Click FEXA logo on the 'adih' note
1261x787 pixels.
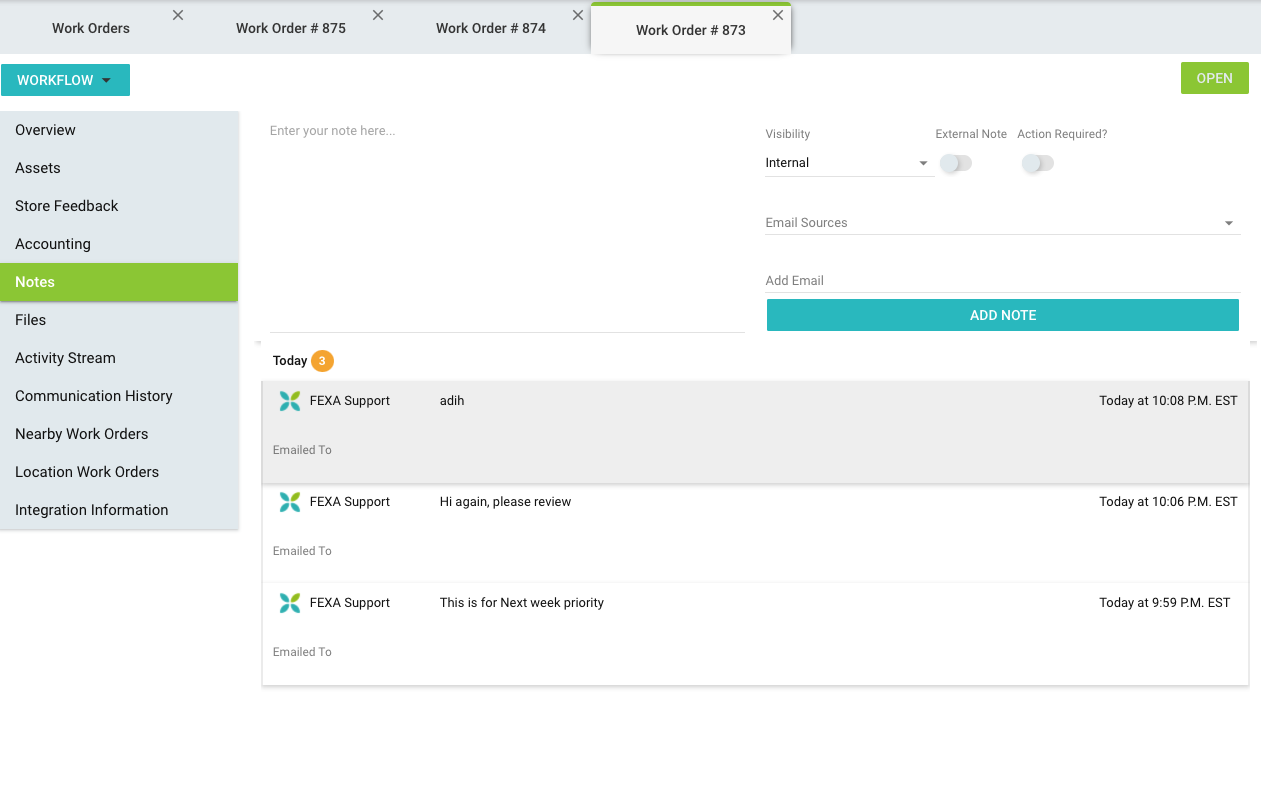tap(290, 401)
